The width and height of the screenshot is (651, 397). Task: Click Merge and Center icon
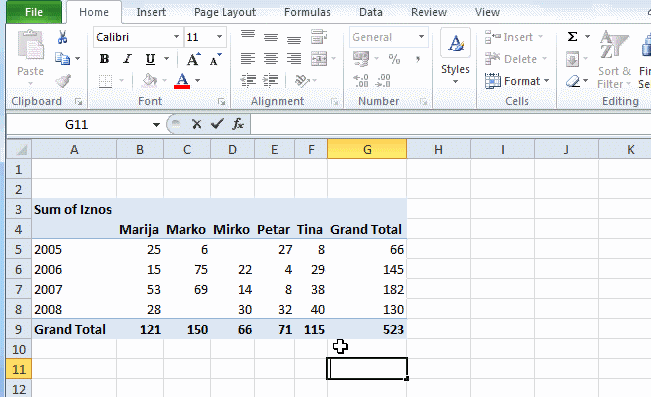(319, 59)
